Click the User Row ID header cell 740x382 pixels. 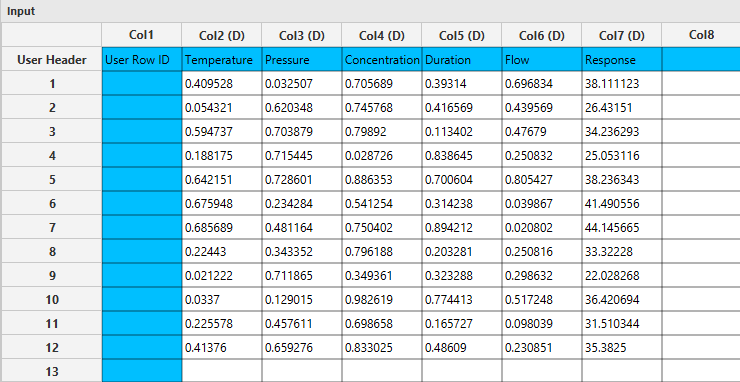coord(142,59)
